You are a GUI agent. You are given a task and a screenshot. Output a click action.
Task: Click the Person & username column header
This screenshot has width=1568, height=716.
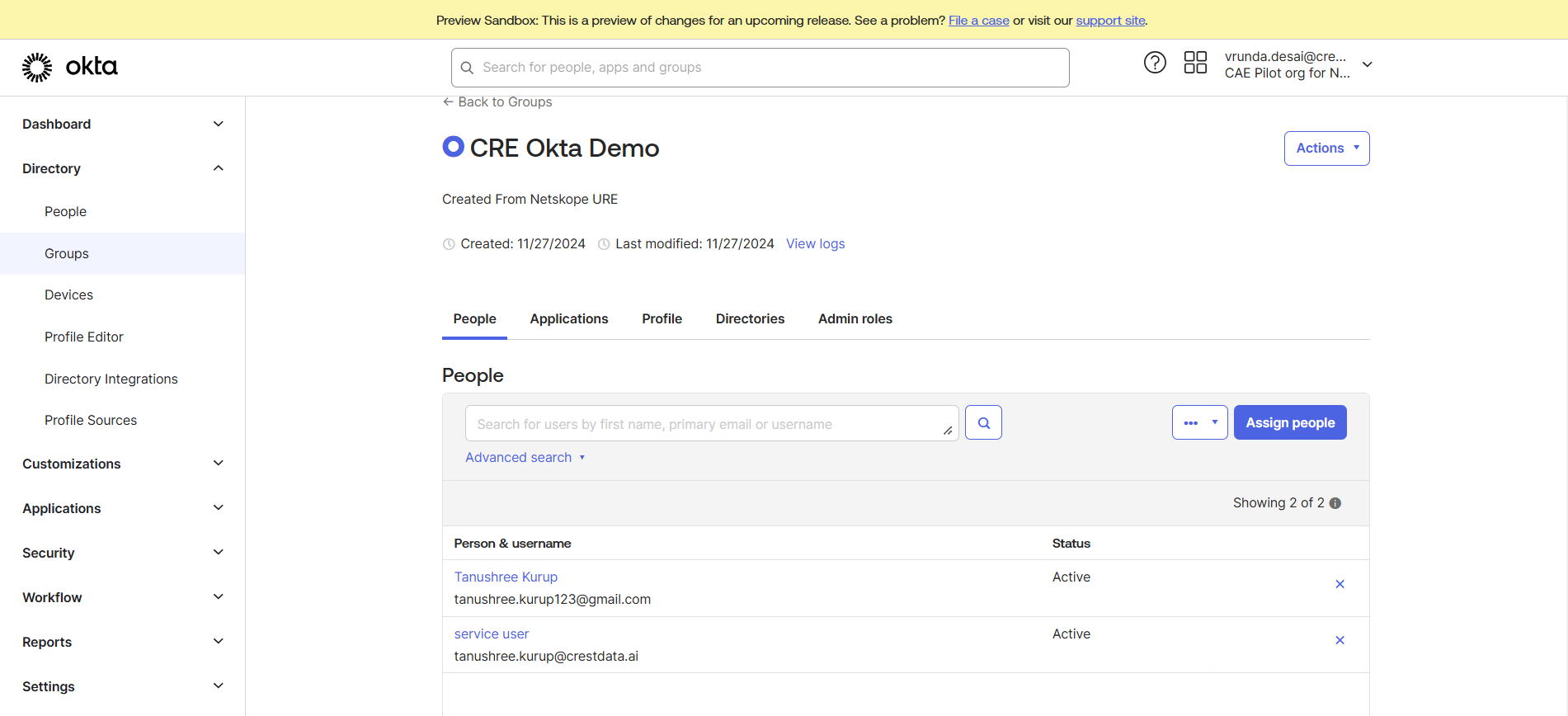pos(512,544)
